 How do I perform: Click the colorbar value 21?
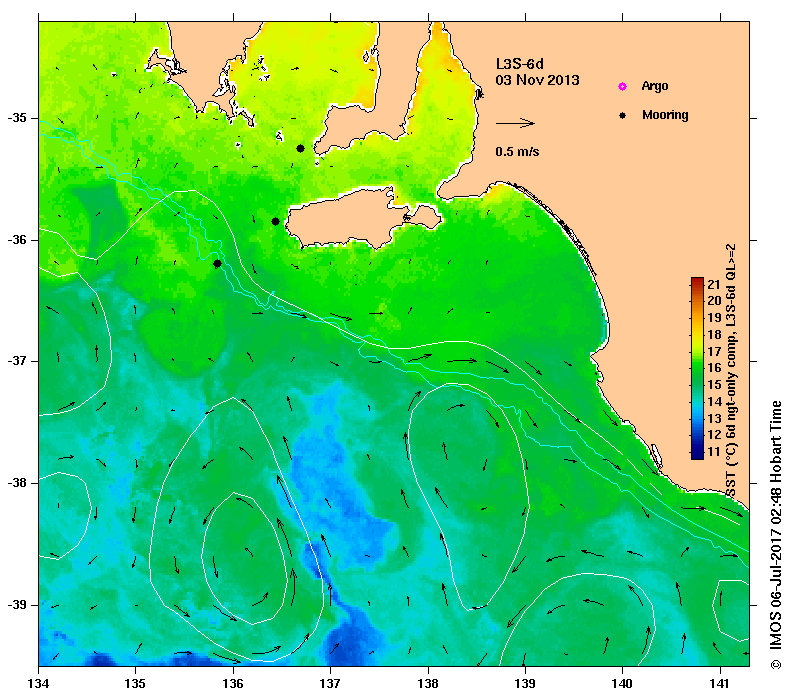(714, 284)
